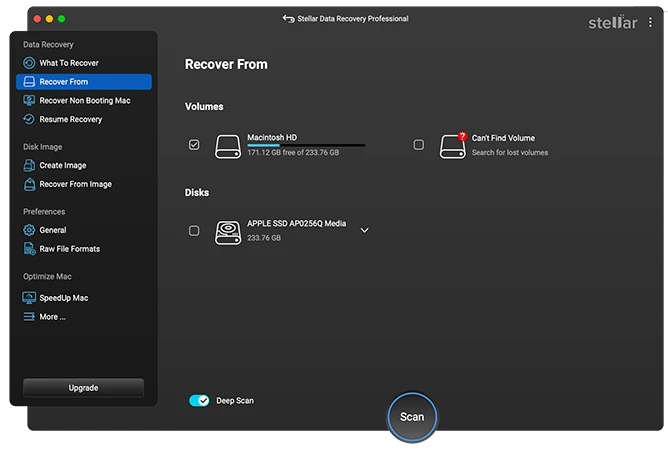Select Recover From in sidebar

tap(84, 82)
